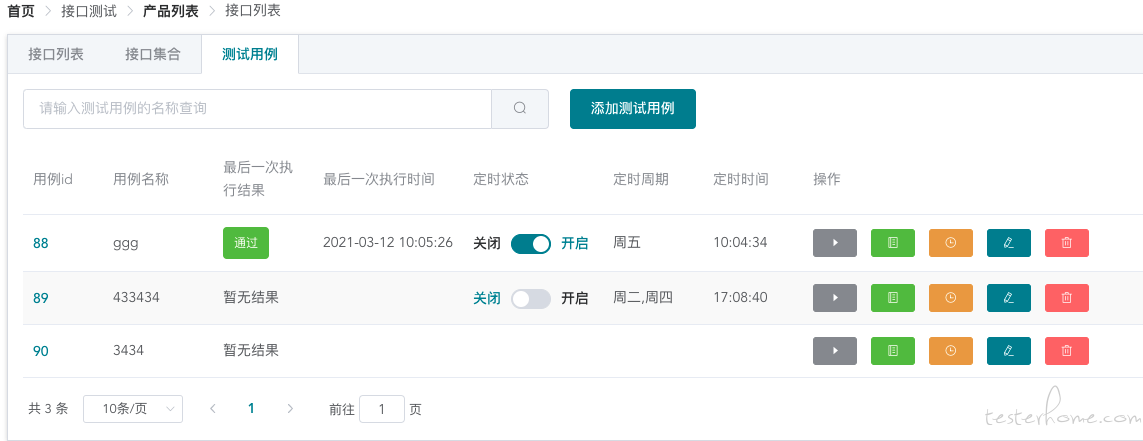Screen dimensions: 1143x441
Task: Switch to the 接口列表 tab
Action: pos(56,54)
